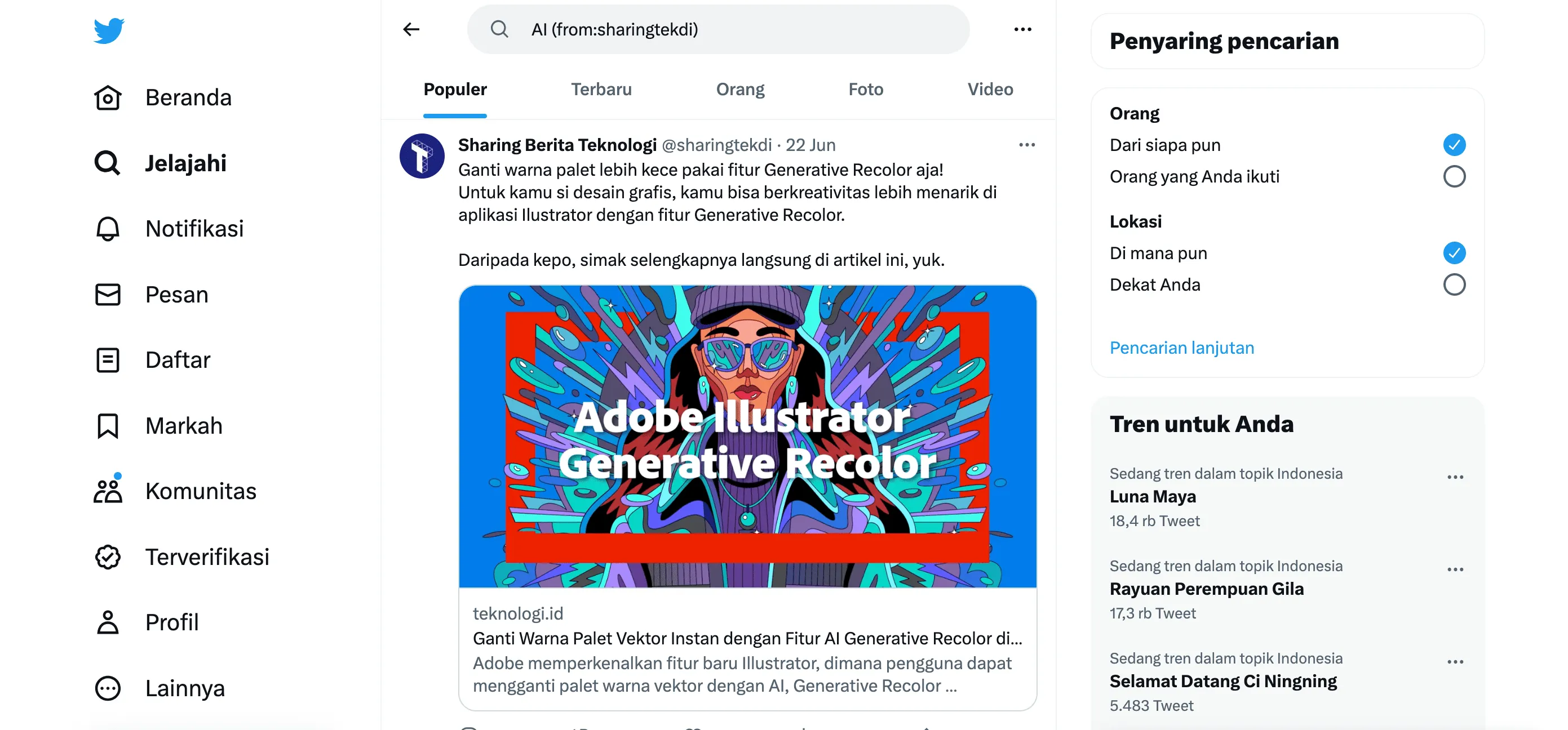Select "Dekat Anda" location radio option
1568x730 pixels.
click(x=1454, y=284)
